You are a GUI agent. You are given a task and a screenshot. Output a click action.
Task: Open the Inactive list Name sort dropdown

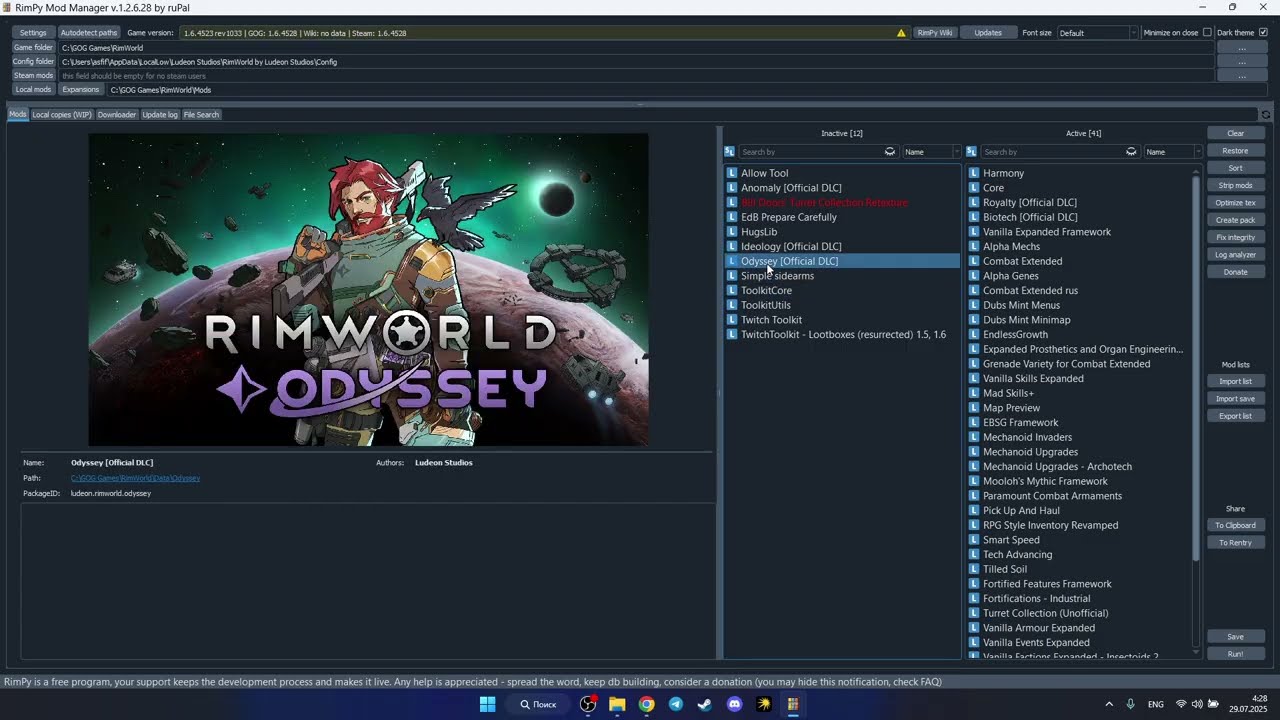coord(931,152)
